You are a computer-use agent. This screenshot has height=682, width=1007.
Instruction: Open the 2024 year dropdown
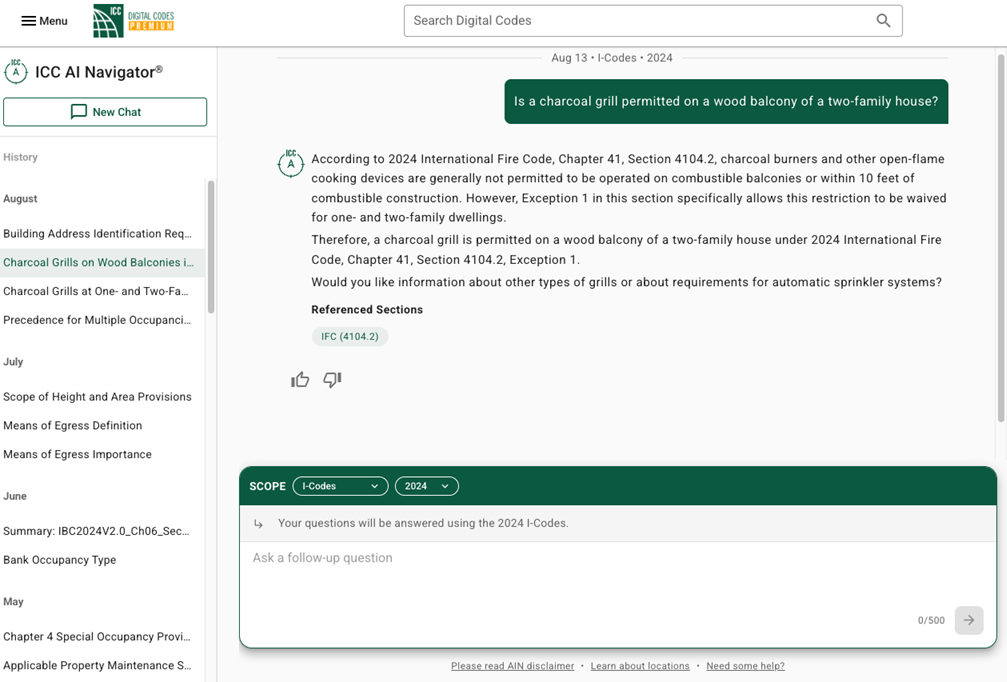(426, 486)
